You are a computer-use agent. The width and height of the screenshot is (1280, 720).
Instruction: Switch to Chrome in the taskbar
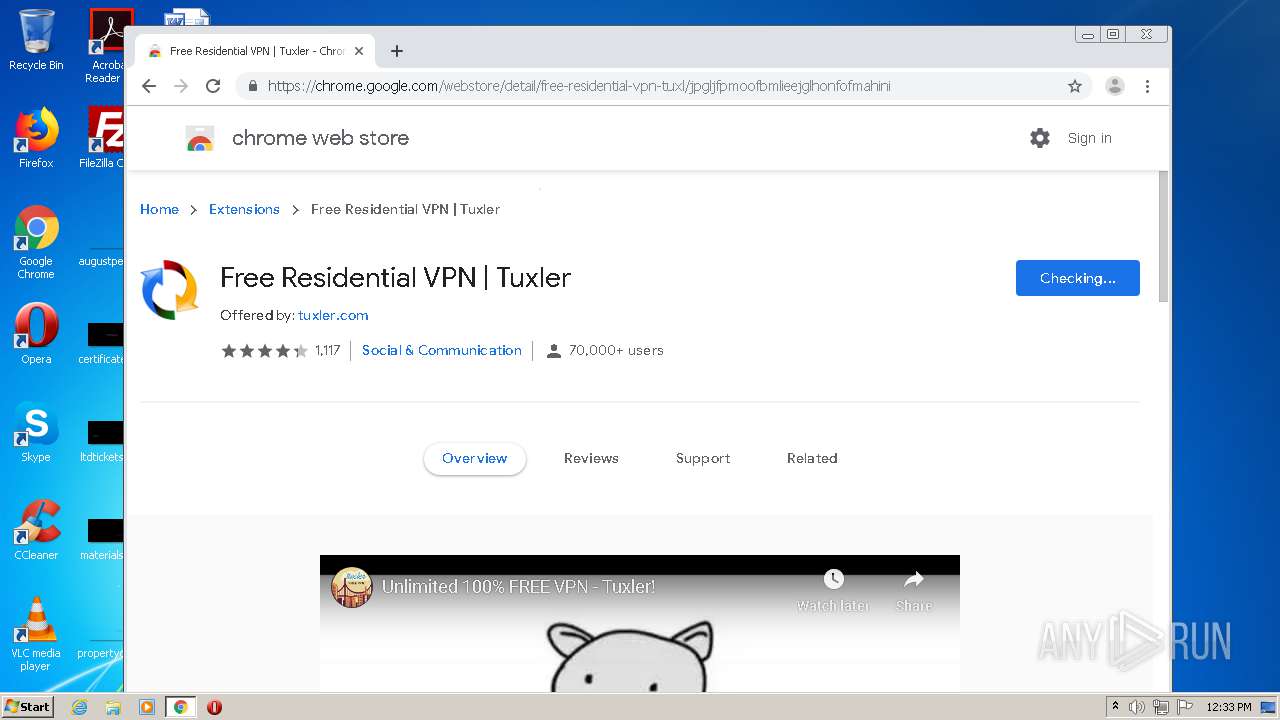(181, 707)
